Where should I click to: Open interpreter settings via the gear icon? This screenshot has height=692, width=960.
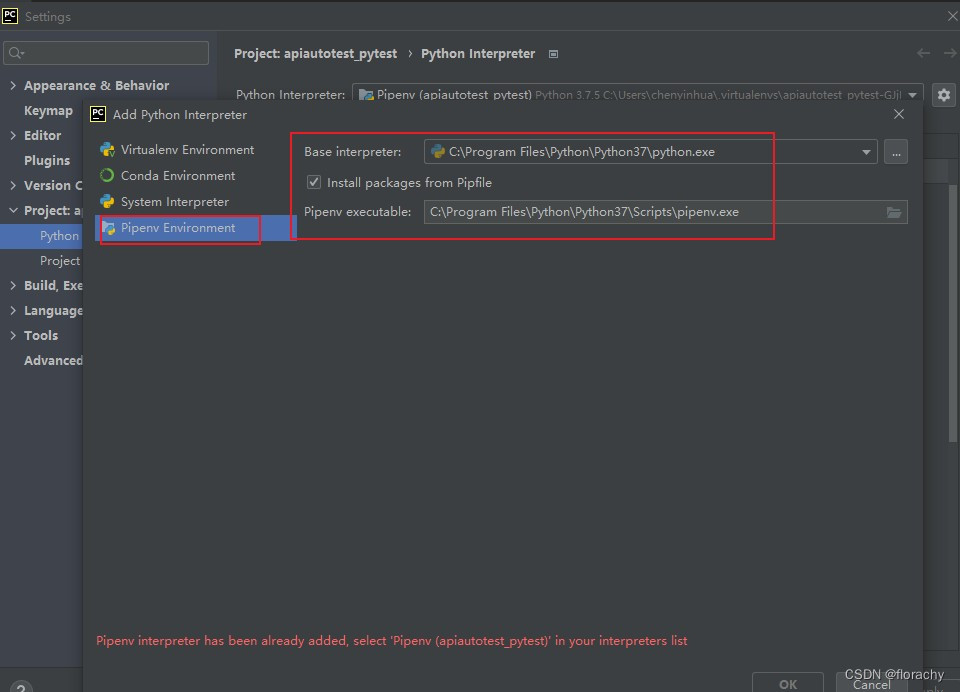click(941, 94)
